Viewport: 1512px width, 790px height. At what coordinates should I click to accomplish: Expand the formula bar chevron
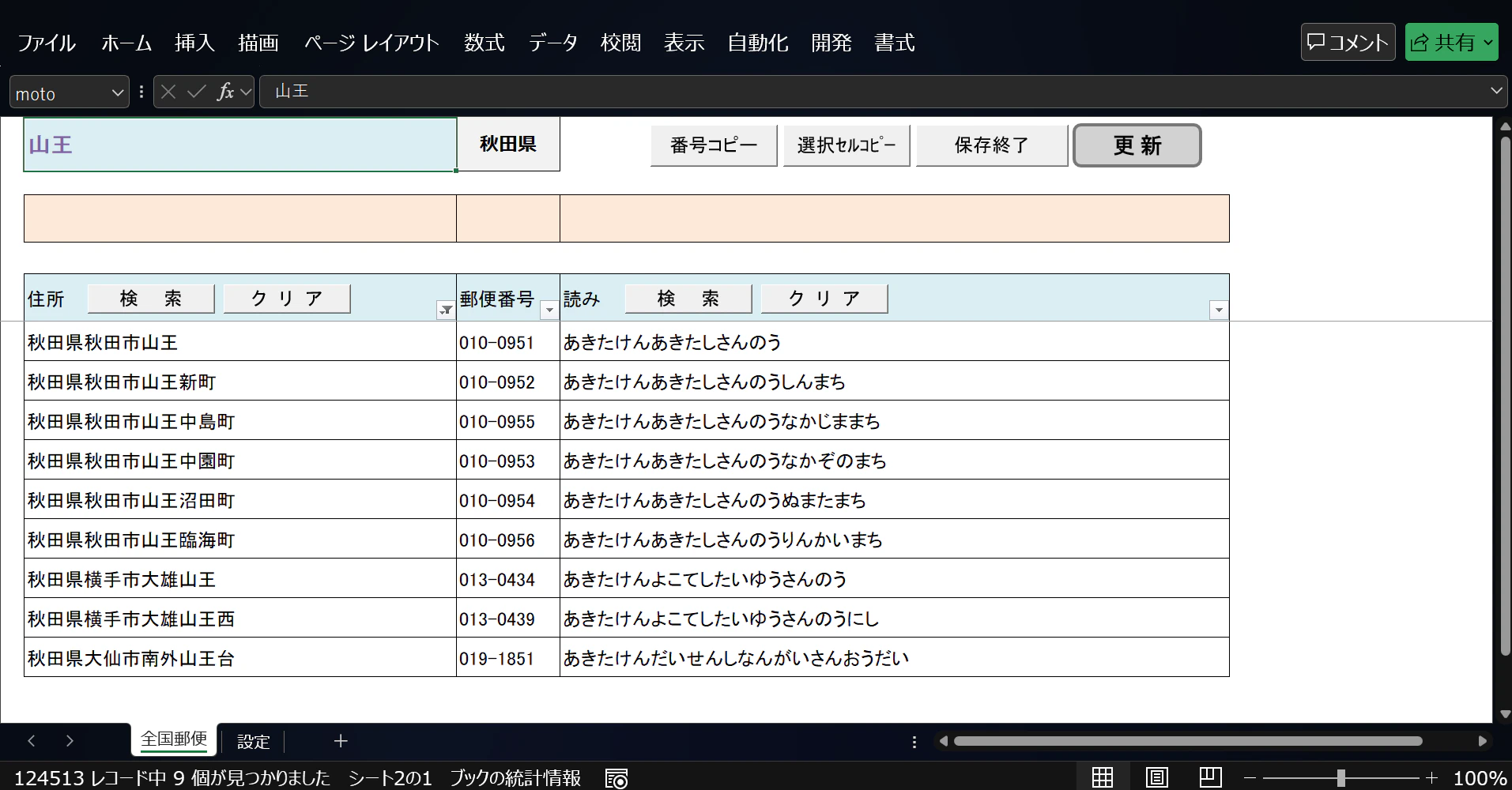[1496, 91]
